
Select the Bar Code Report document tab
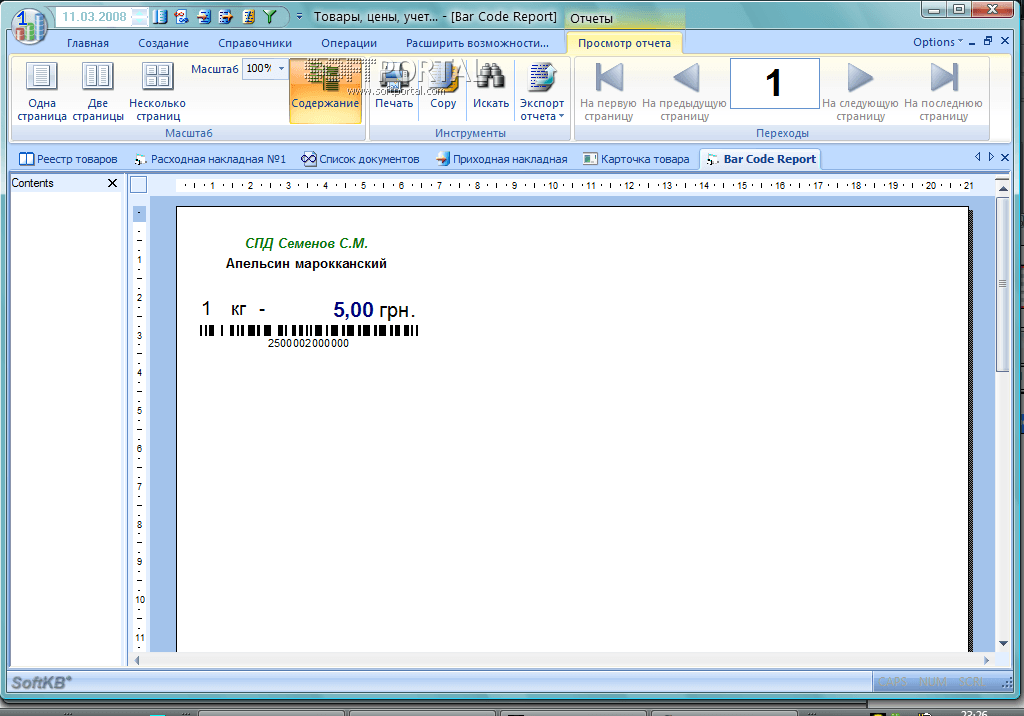tap(761, 159)
